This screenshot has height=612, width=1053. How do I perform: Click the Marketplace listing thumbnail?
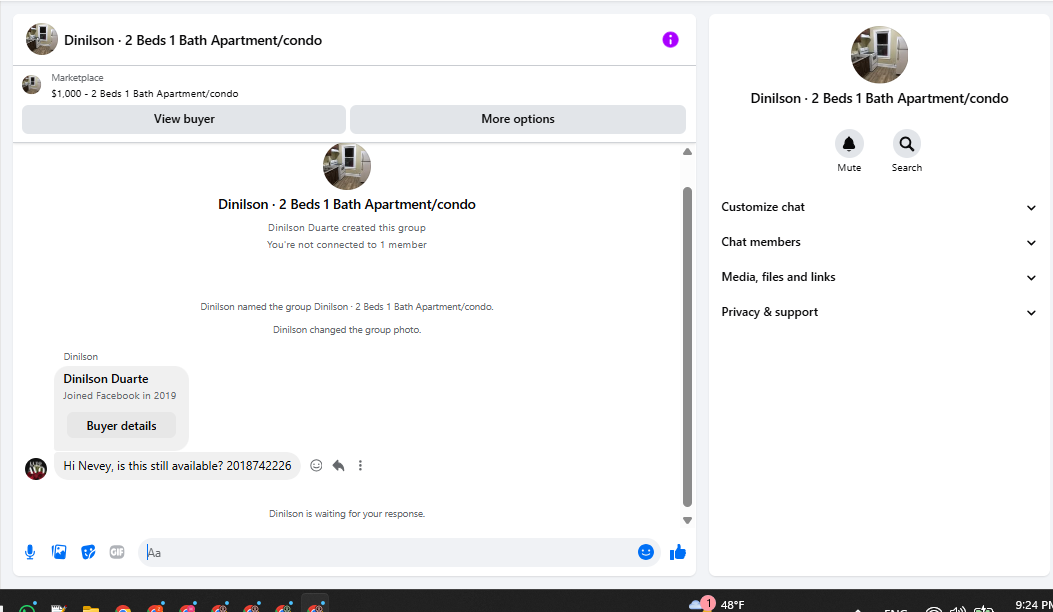[x=32, y=85]
